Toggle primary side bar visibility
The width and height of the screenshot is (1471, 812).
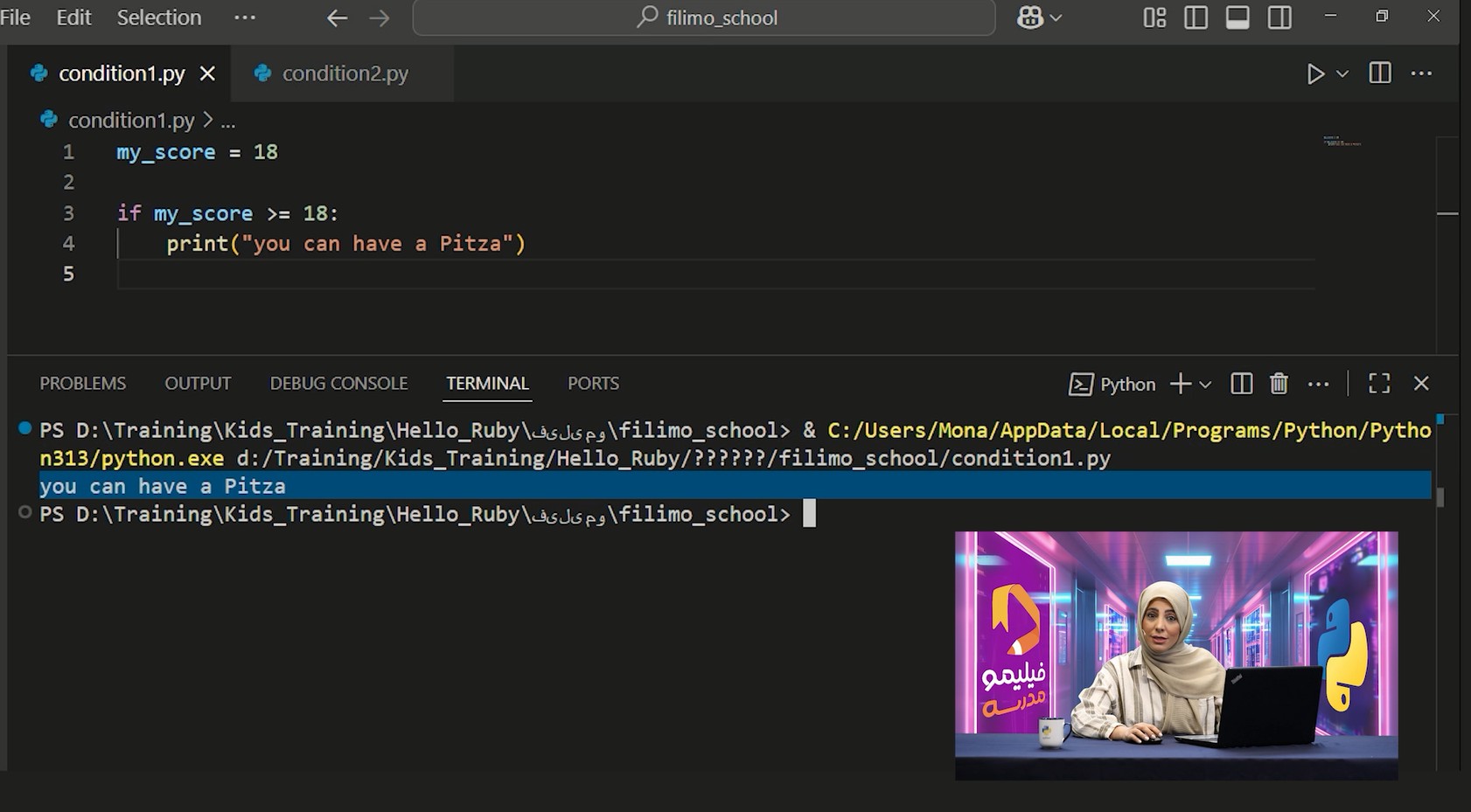1196,17
